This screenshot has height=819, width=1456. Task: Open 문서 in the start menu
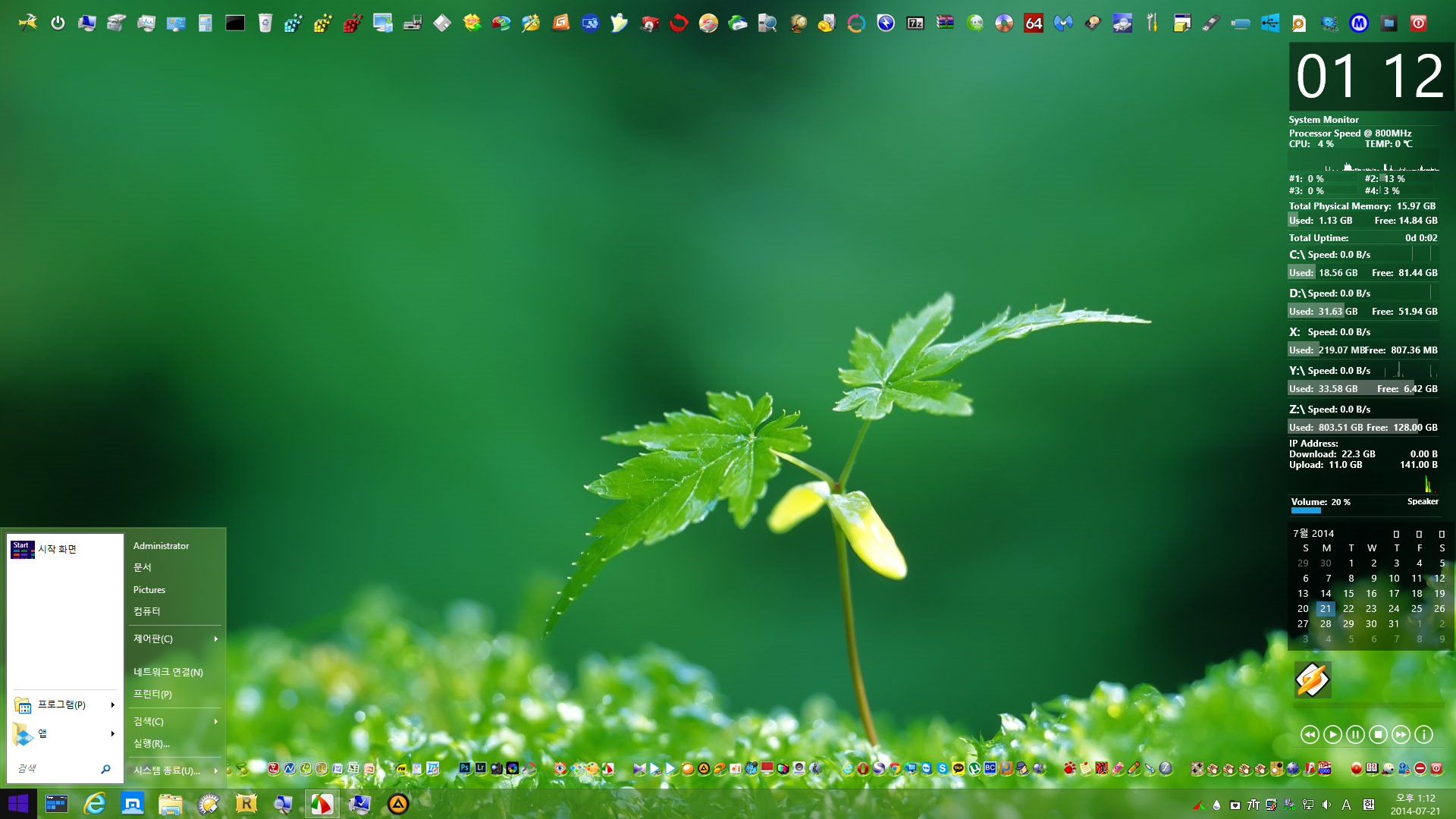(143, 567)
